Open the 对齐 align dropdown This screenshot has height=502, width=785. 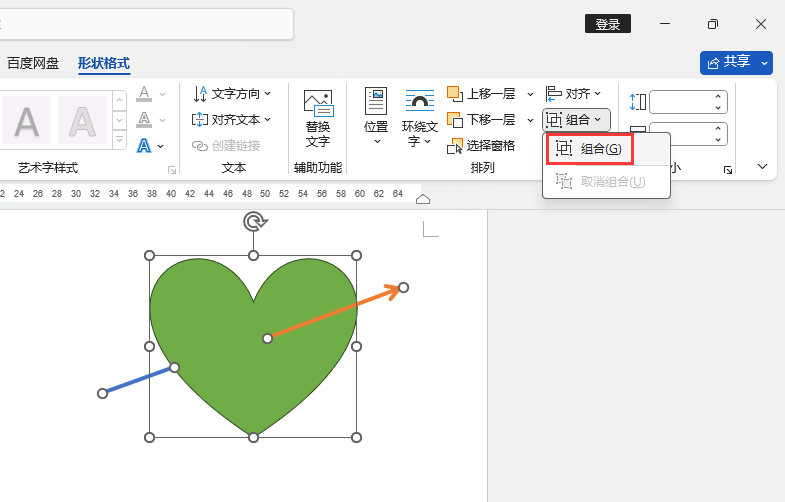click(x=573, y=94)
